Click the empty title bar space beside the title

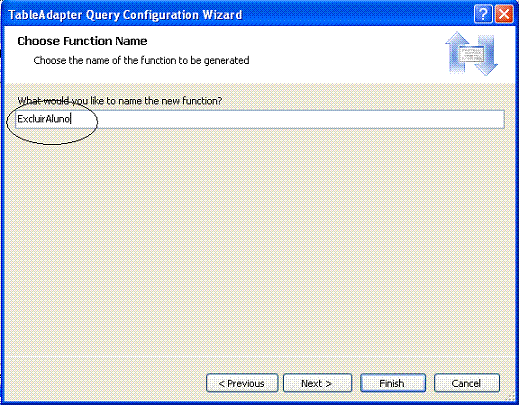(357, 14)
